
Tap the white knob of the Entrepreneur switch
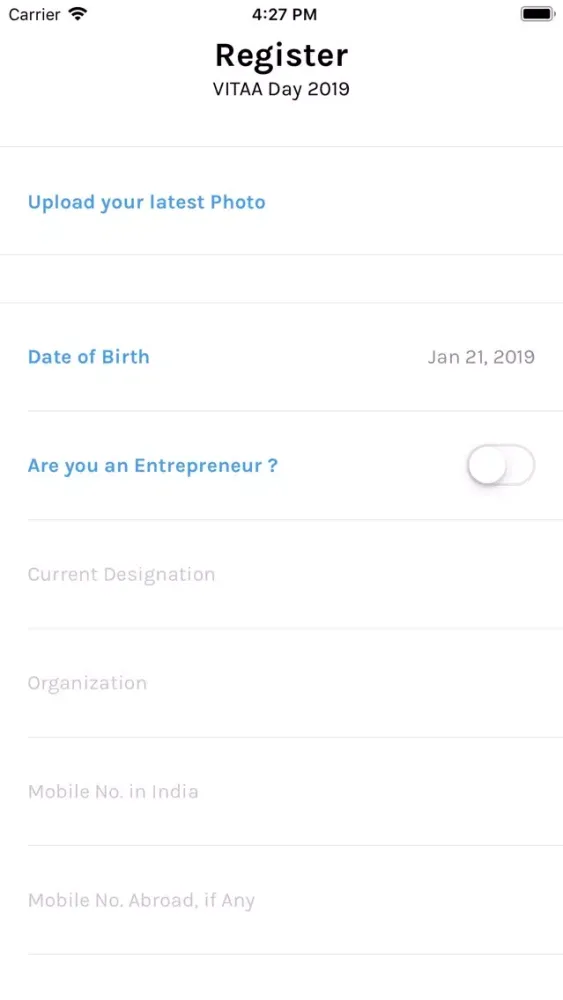coord(487,466)
